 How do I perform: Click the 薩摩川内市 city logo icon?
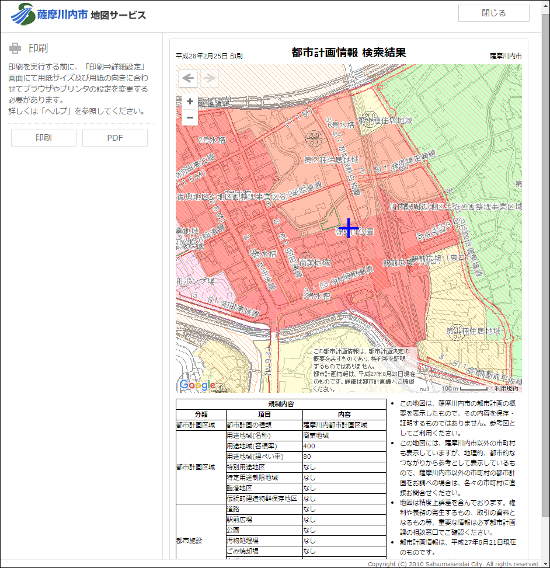click(x=22, y=14)
